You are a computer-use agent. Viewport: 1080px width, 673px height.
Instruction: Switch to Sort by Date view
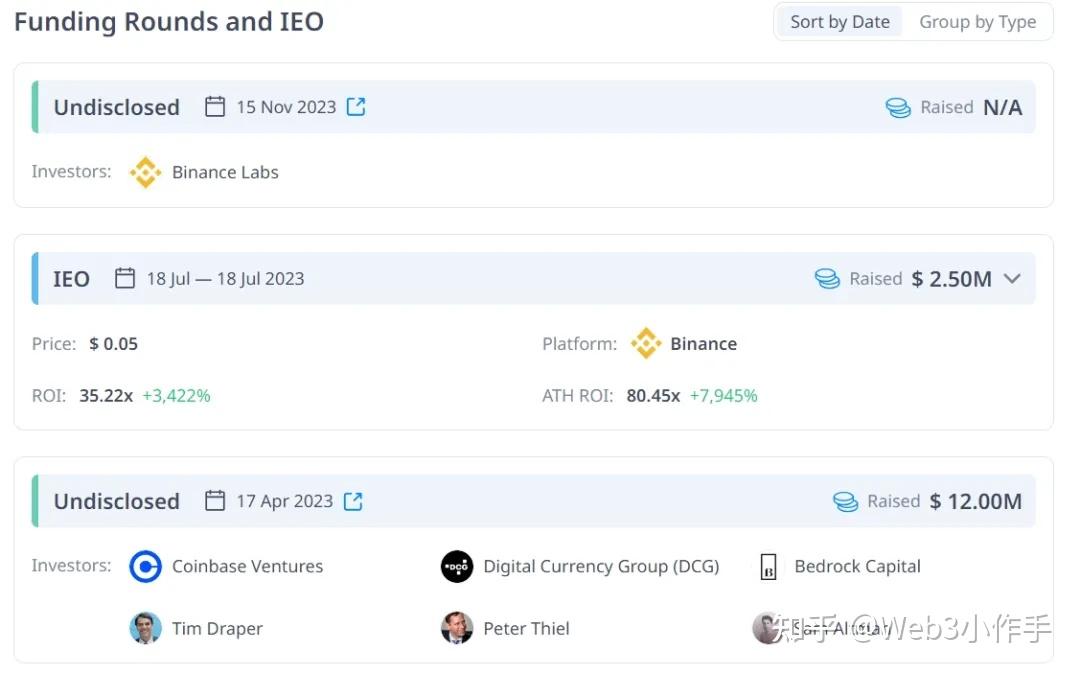(839, 22)
